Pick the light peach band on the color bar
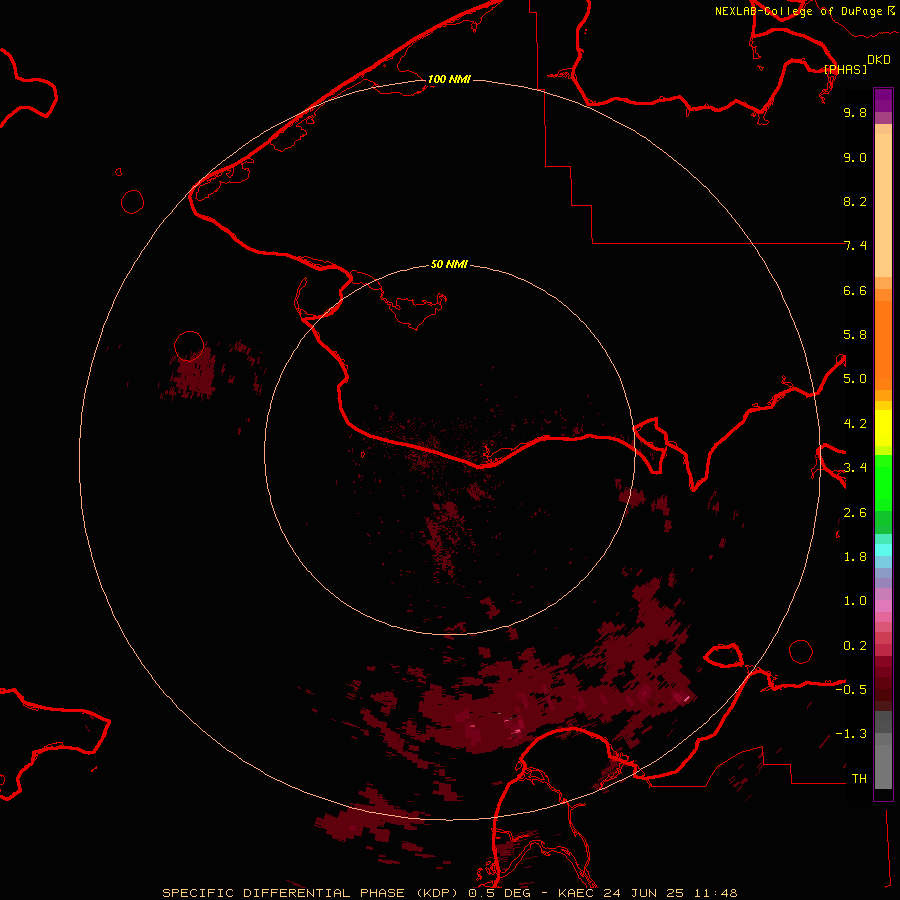Viewport: 900px width, 900px height. 883,205
